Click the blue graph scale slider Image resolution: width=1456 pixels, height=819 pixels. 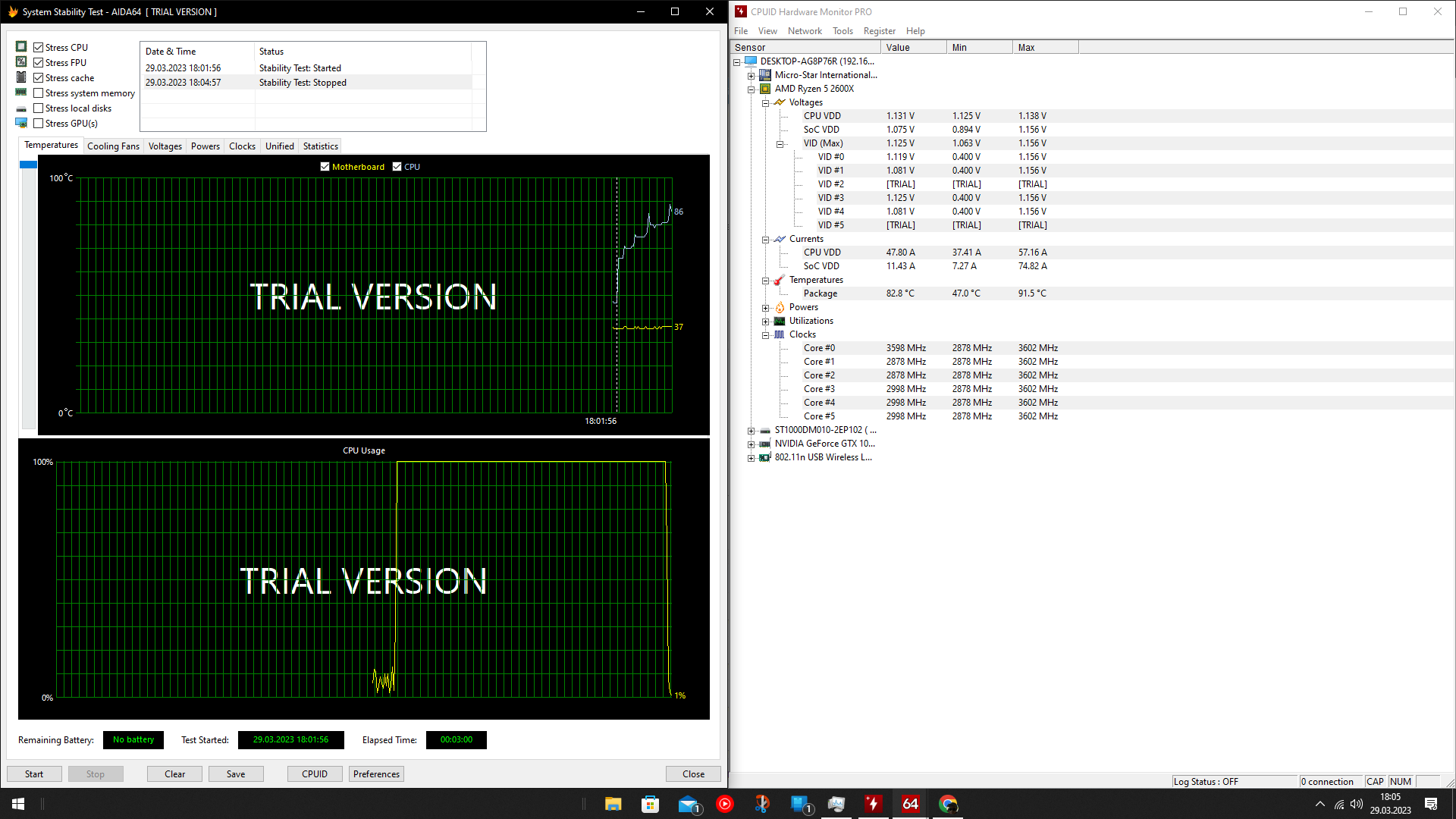coord(29,165)
